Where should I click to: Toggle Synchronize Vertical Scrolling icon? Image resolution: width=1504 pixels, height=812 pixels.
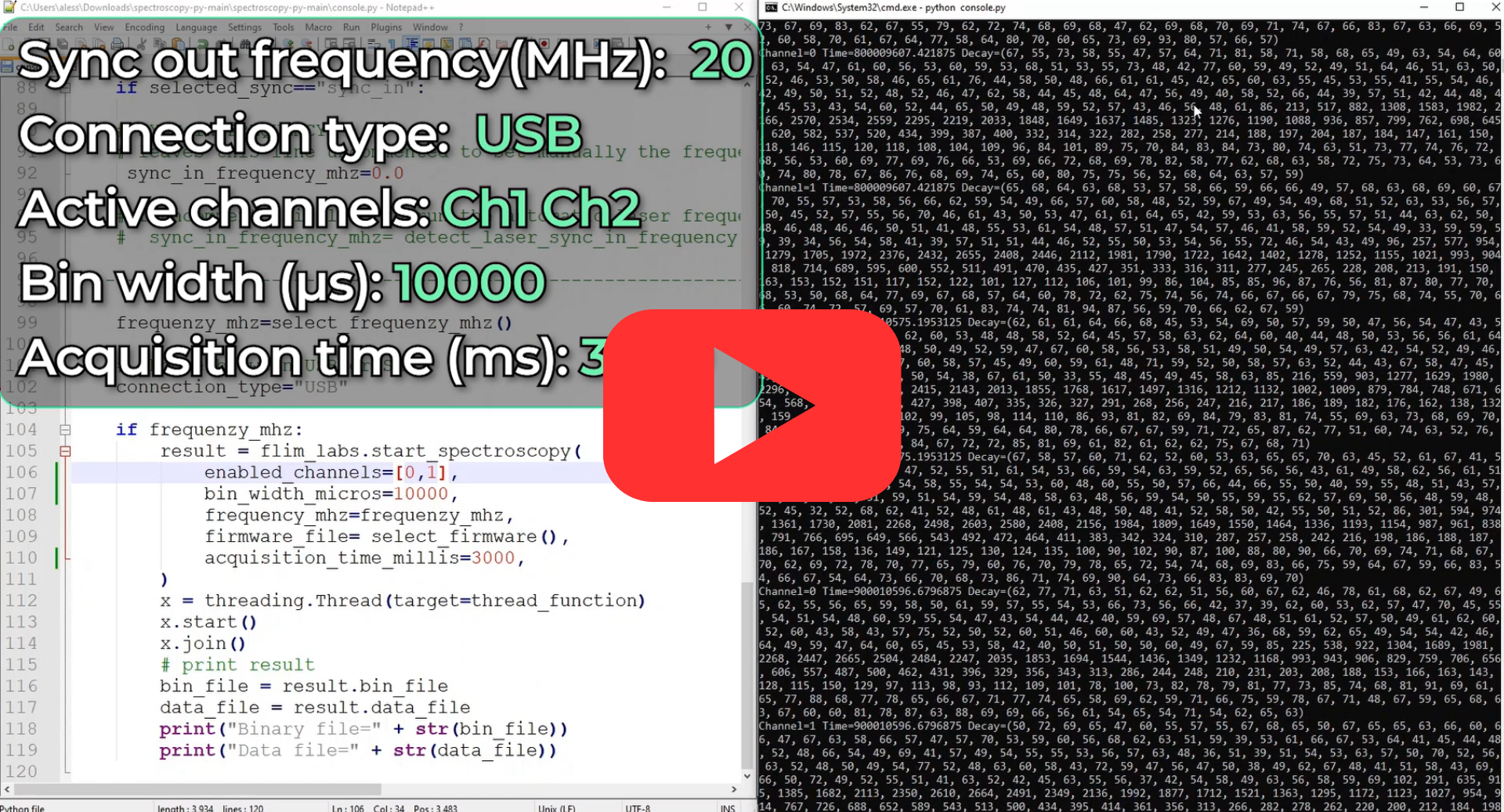click(x=331, y=45)
